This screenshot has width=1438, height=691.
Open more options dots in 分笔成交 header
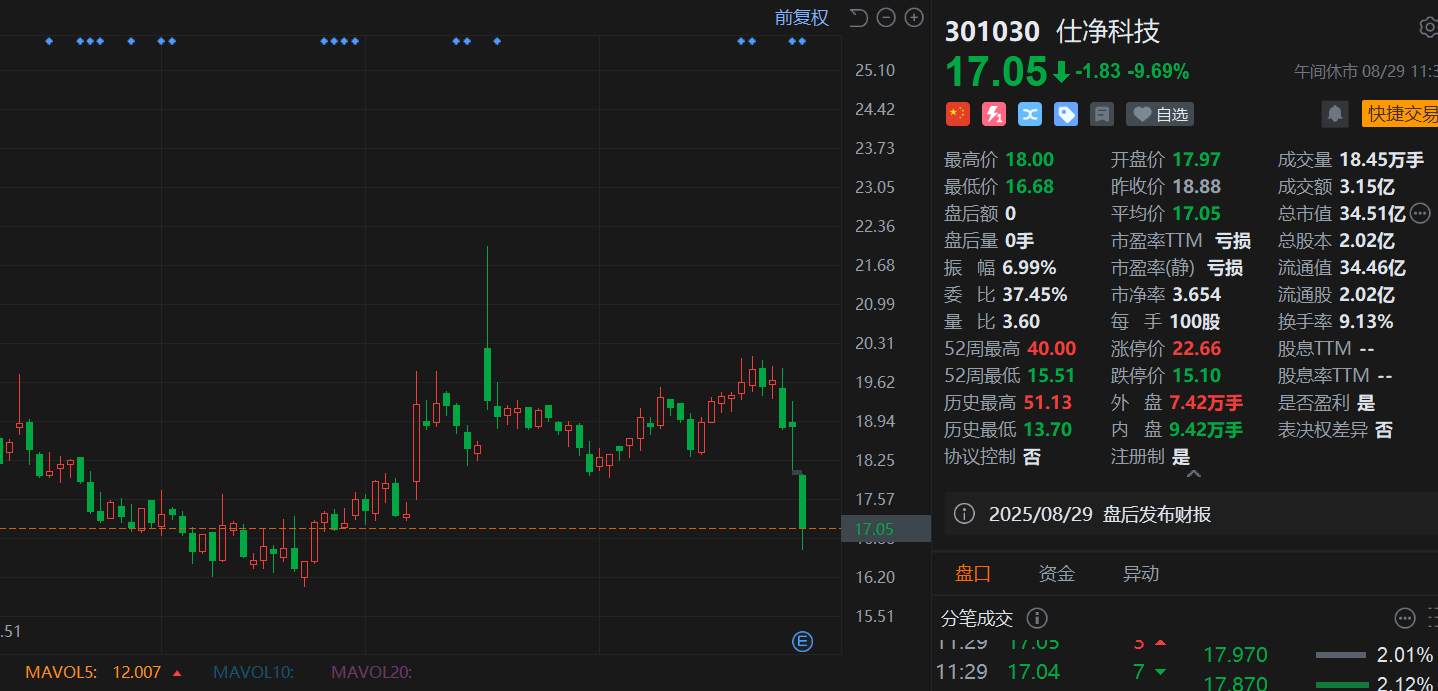point(1405,618)
